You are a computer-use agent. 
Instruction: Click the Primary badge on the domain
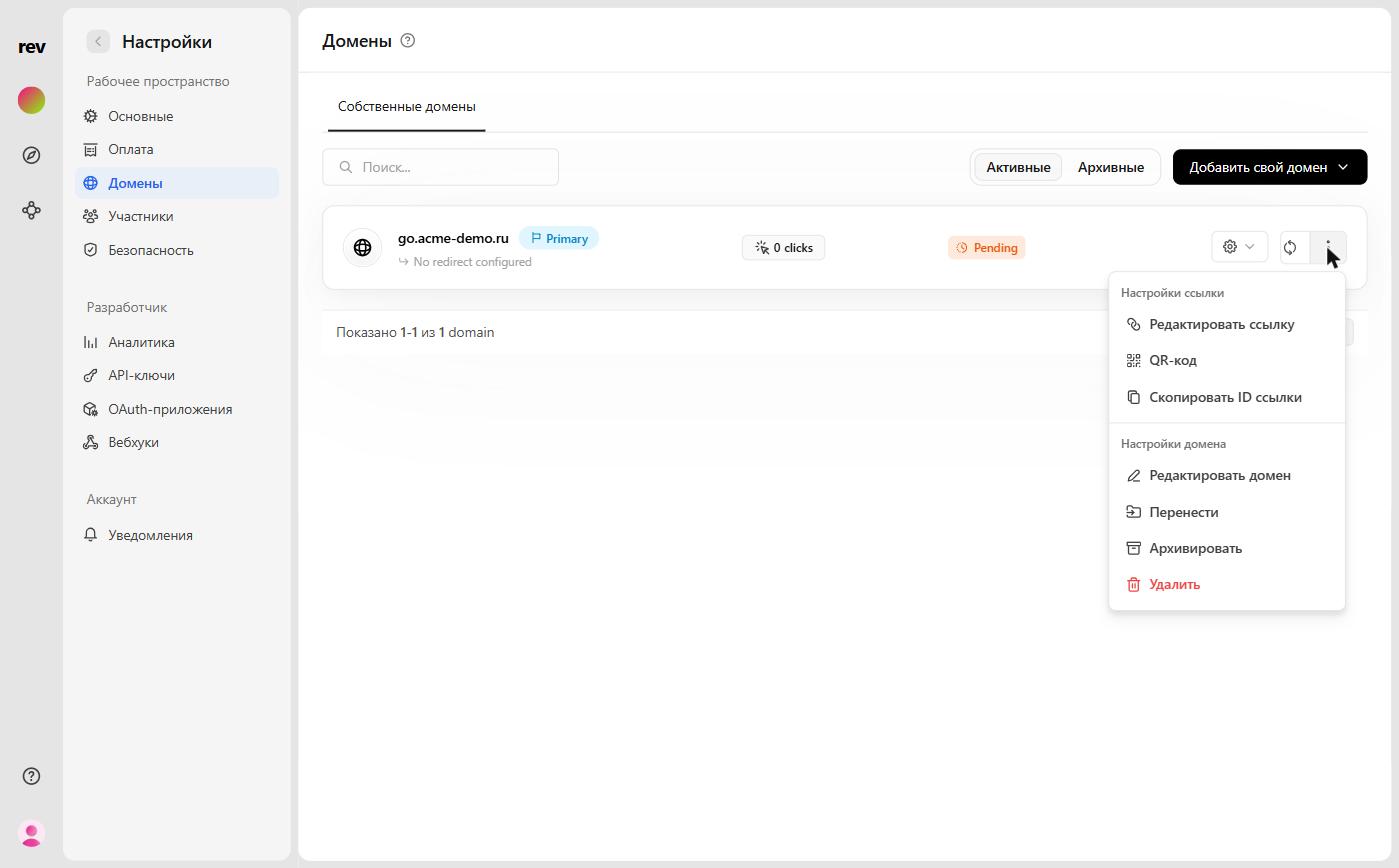click(559, 238)
